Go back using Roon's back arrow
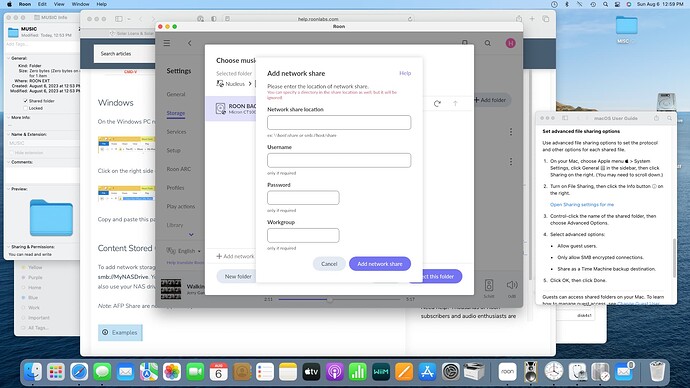 point(190,43)
